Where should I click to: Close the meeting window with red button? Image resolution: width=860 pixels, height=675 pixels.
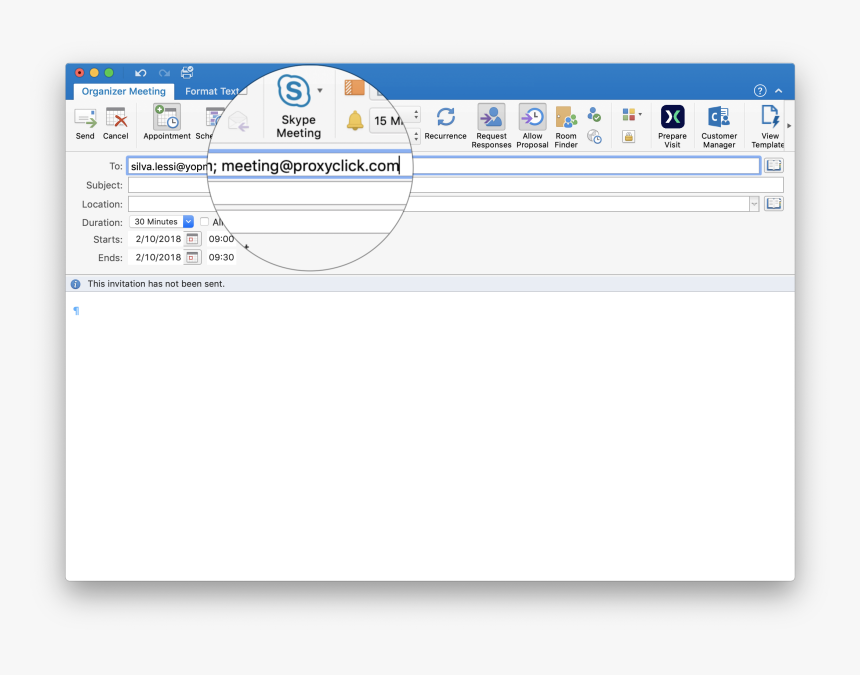click(x=80, y=73)
